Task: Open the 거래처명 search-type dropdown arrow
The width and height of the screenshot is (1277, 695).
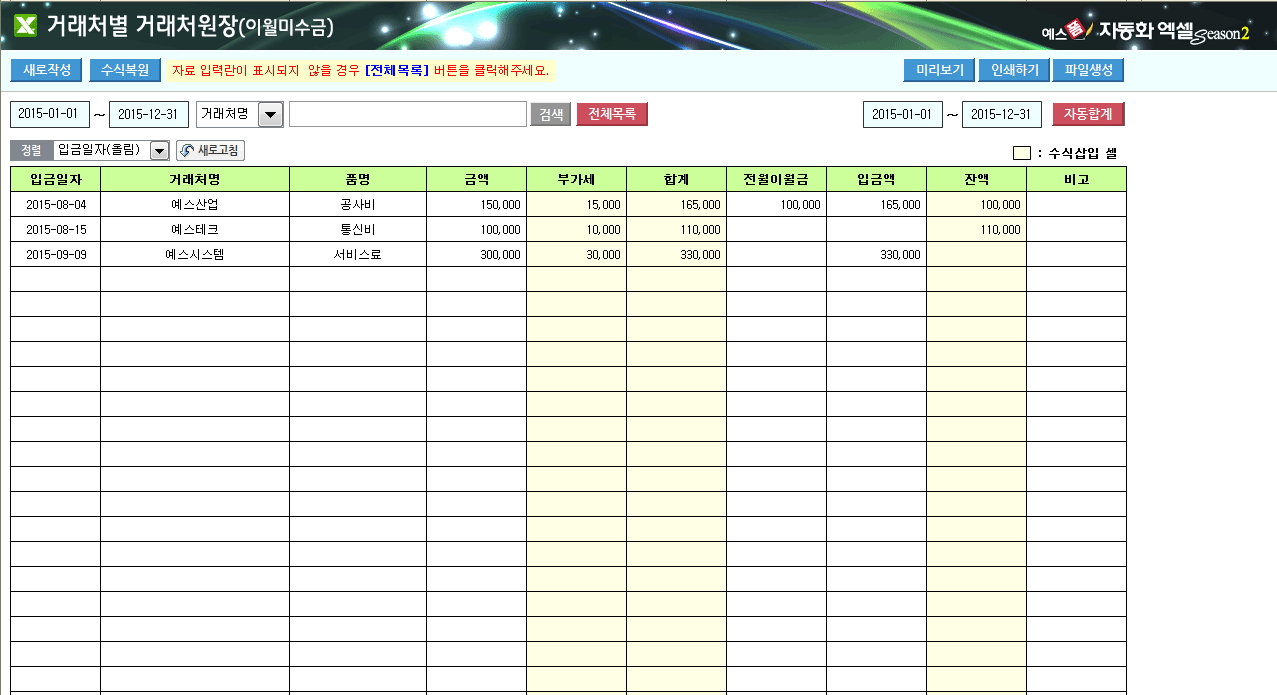Action: 271,114
